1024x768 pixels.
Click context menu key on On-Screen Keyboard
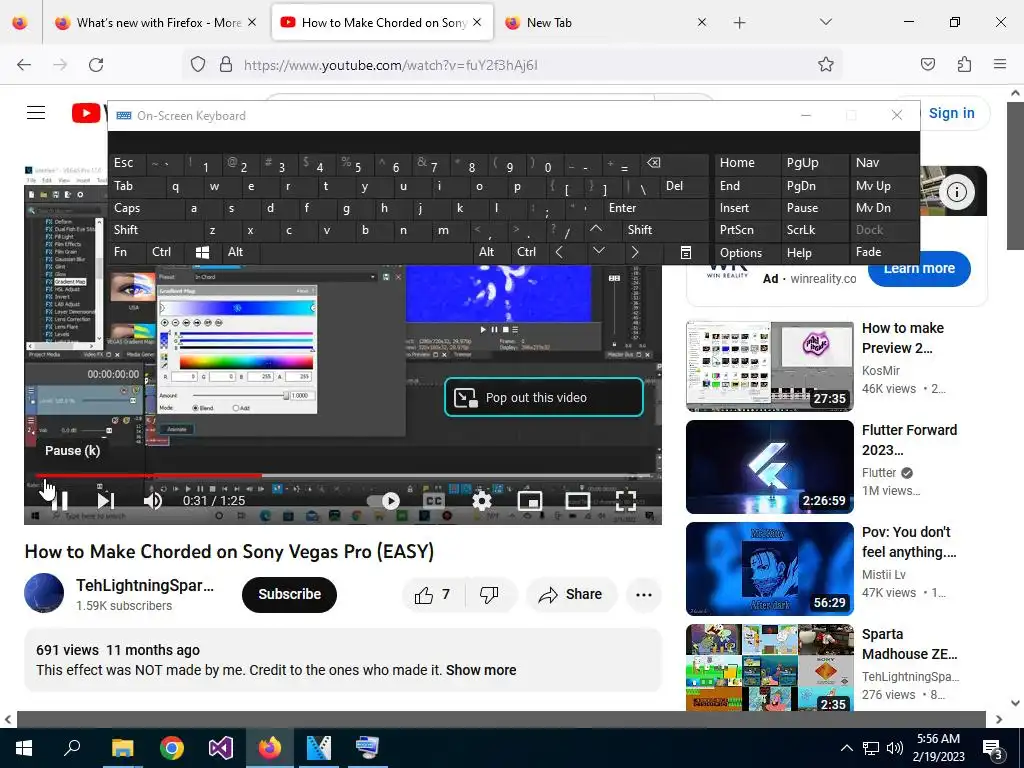click(x=685, y=253)
